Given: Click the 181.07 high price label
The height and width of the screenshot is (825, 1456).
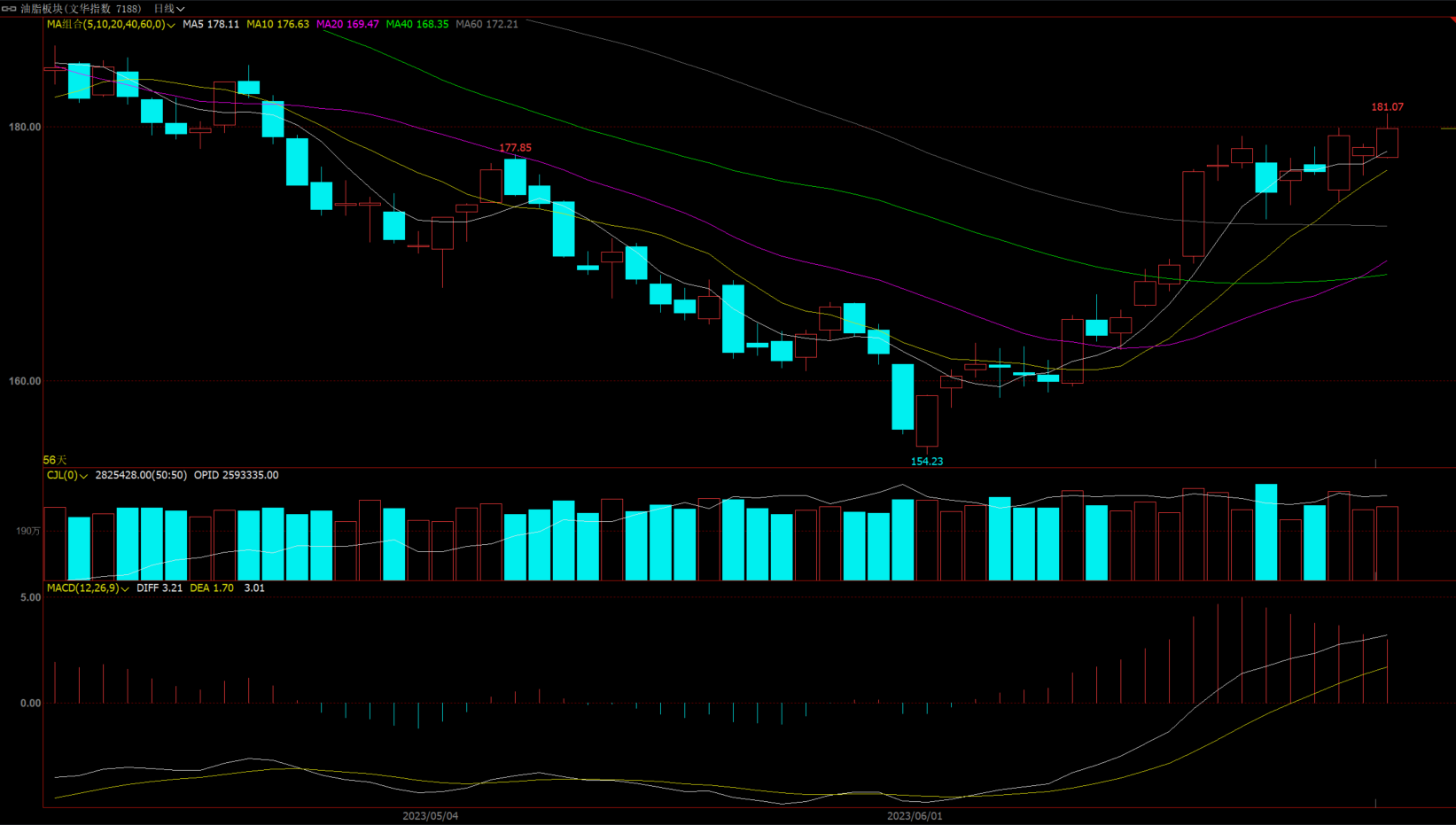Looking at the screenshot, I should (1387, 107).
